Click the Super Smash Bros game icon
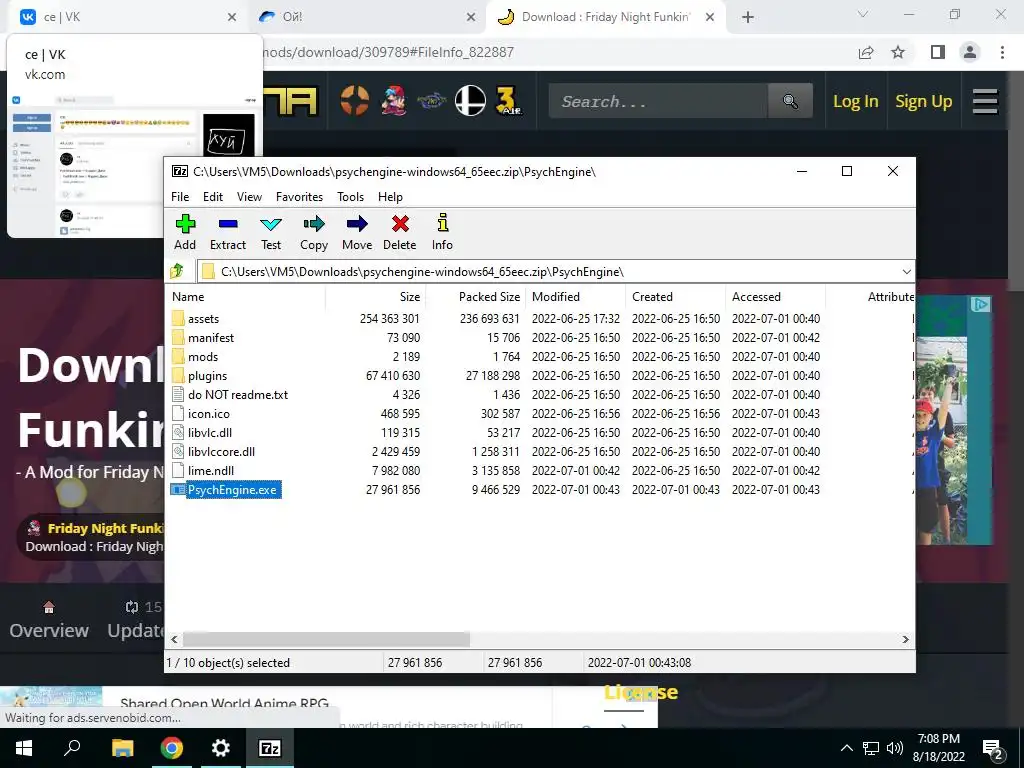The width and height of the screenshot is (1024, 768). coord(470,101)
